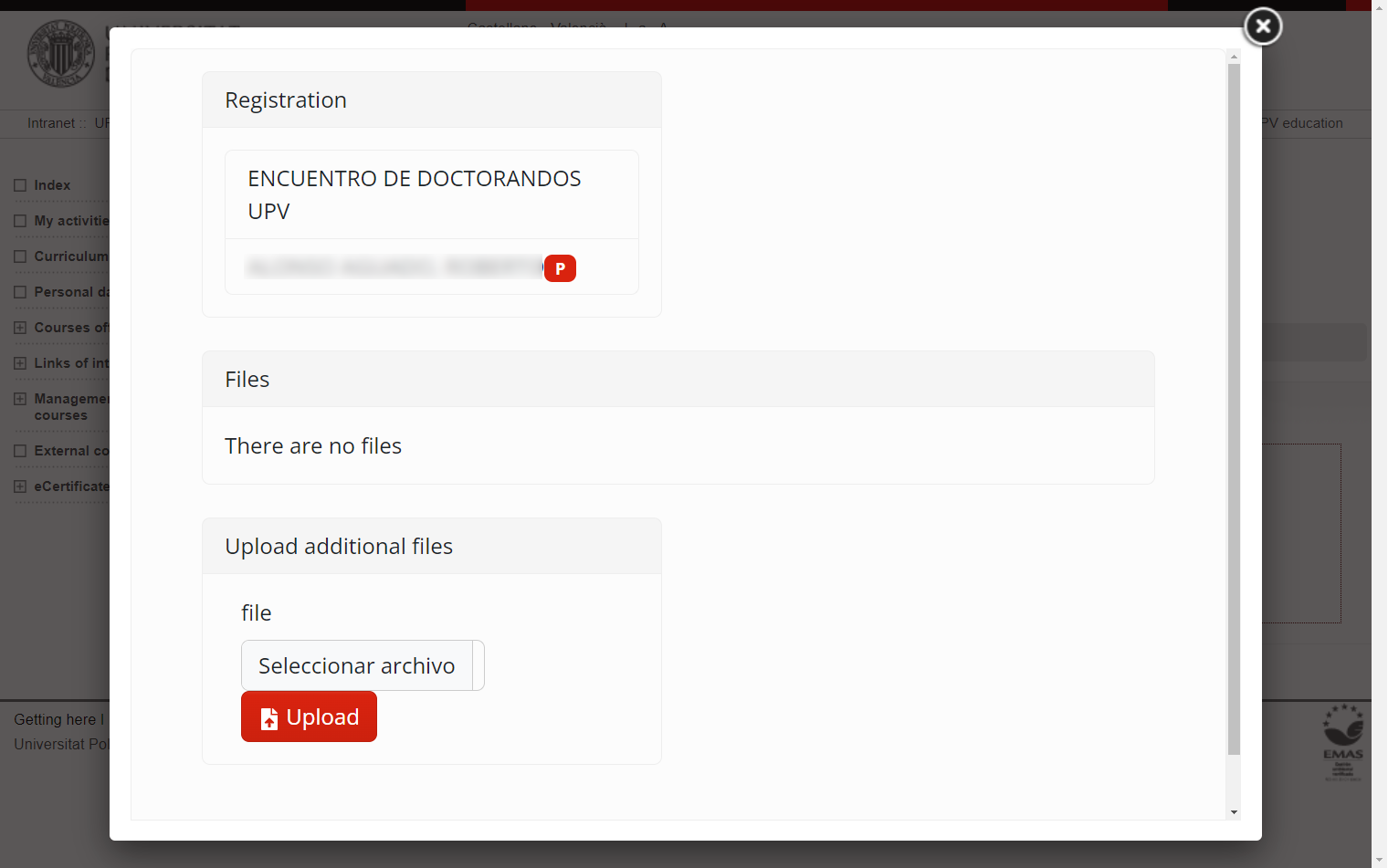Screen dimensions: 1388x868
Task: Expand the Management courses plus icon
Action: (x=20, y=399)
